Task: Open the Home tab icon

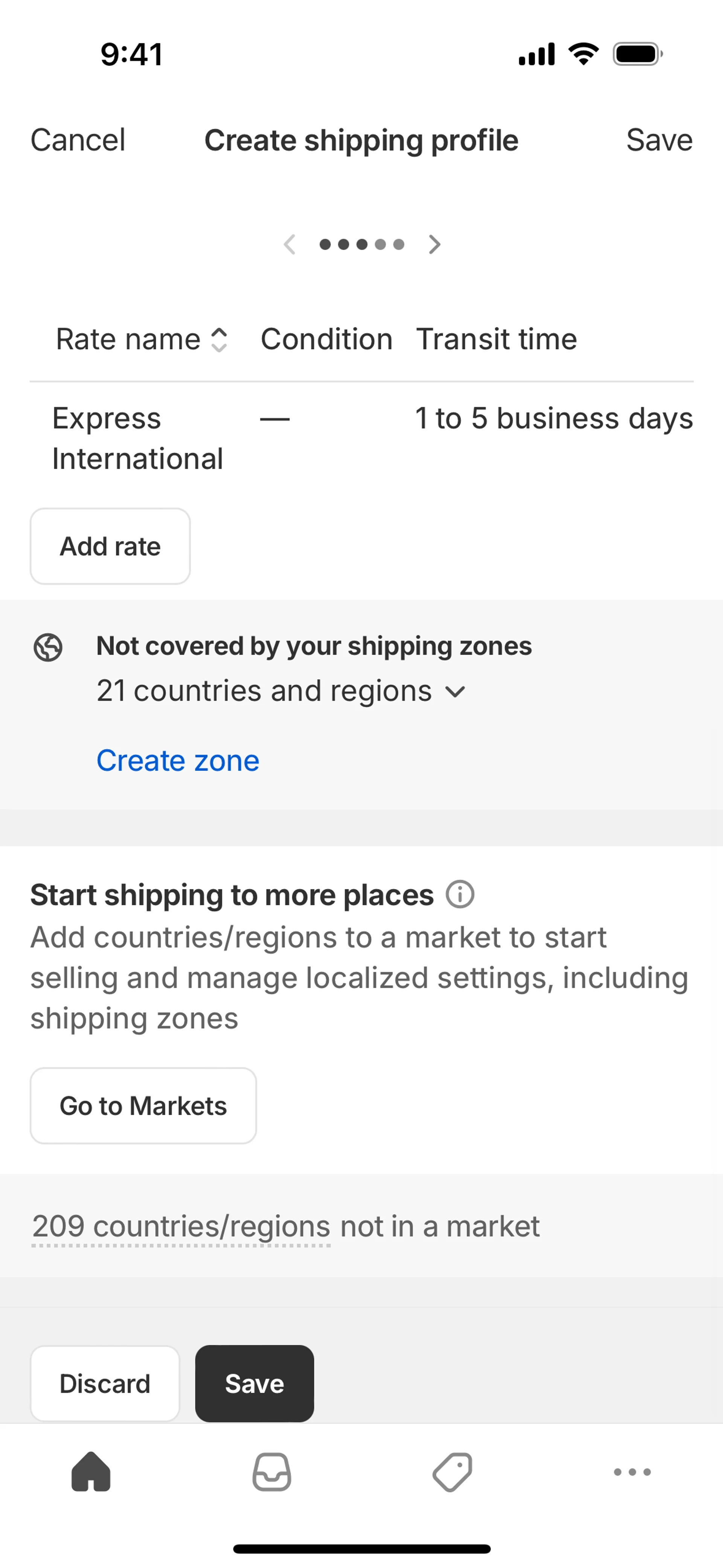Action: pos(91,1472)
